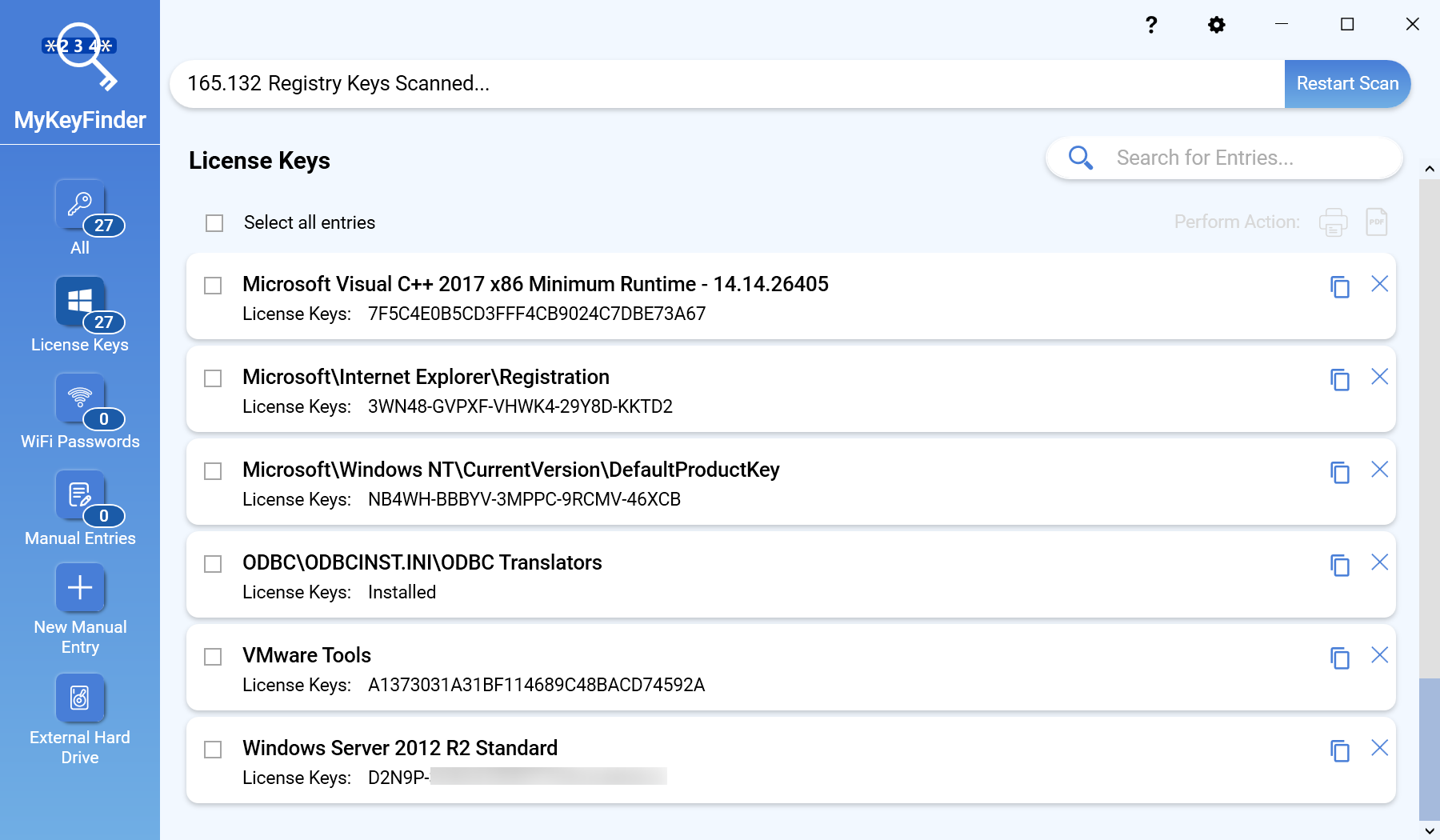Screen dimensions: 1440x840
Task: Click the Registry Keys Scanned status text
Action: point(338,83)
